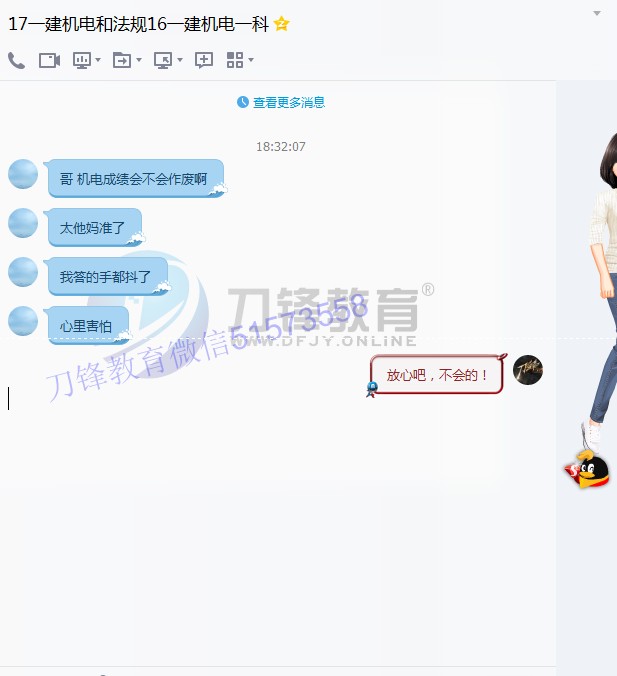Click the 心里害怕 message bubble

pos(87,325)
